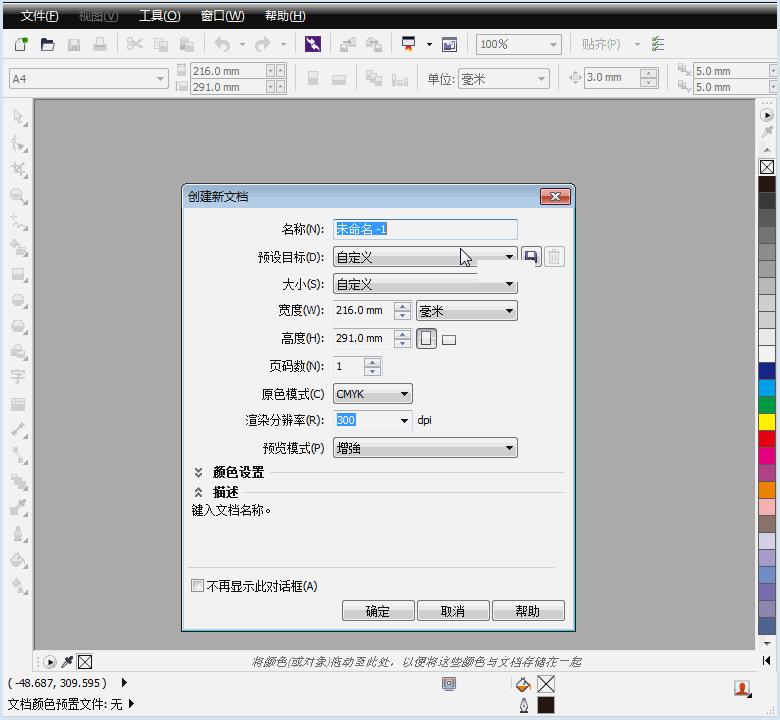Select the Zoom magnifier tool in toolbox

click(18, 196)
